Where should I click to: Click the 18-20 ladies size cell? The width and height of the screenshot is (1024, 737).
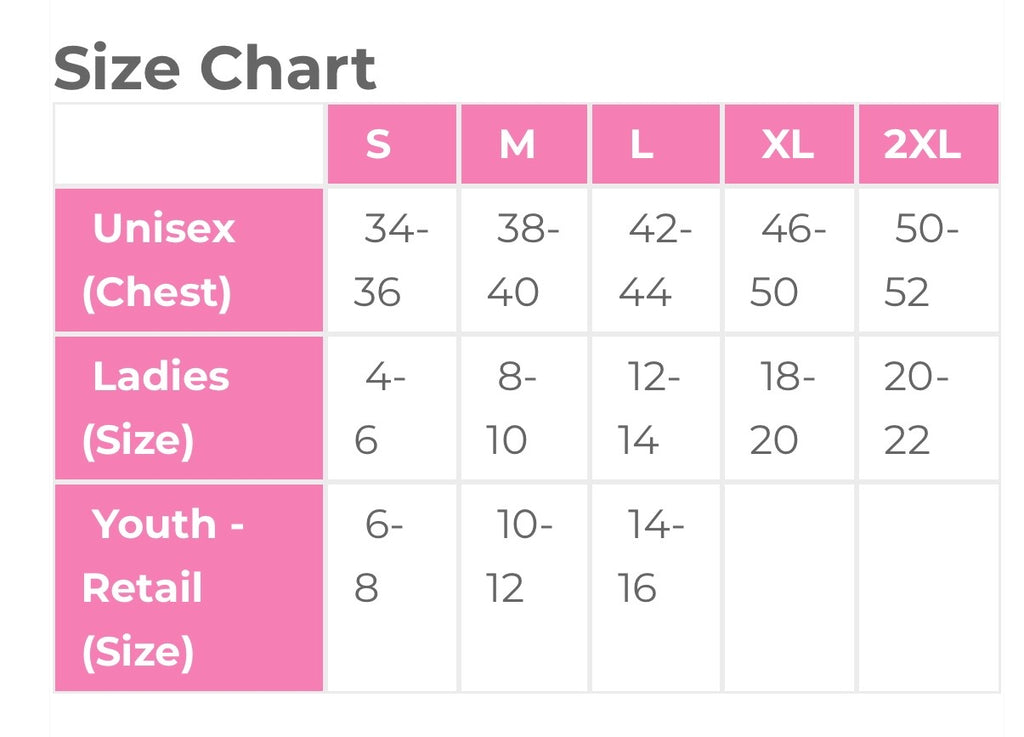point(789,408)
